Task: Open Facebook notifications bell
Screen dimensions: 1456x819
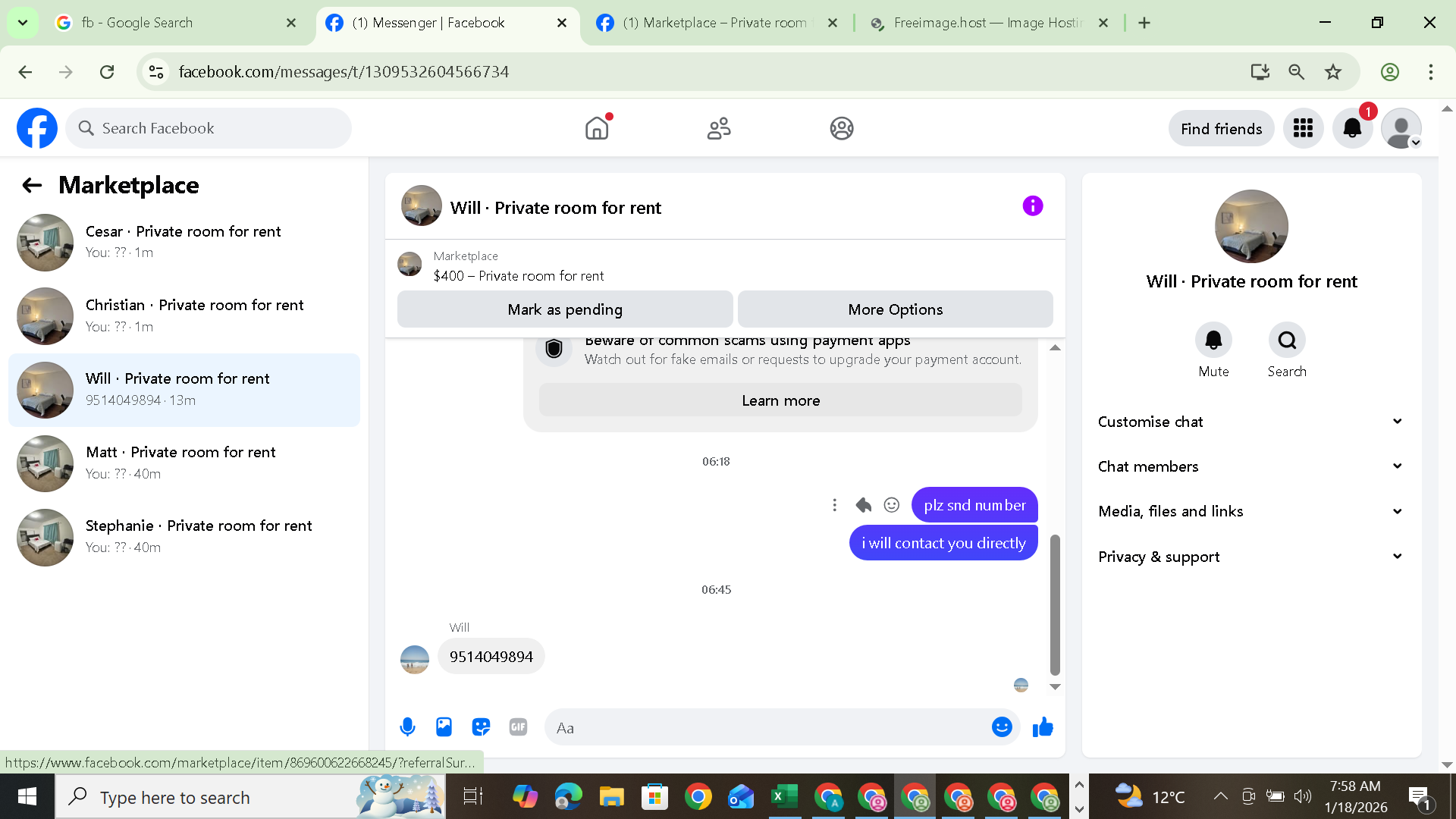Action: point(1352,129)
